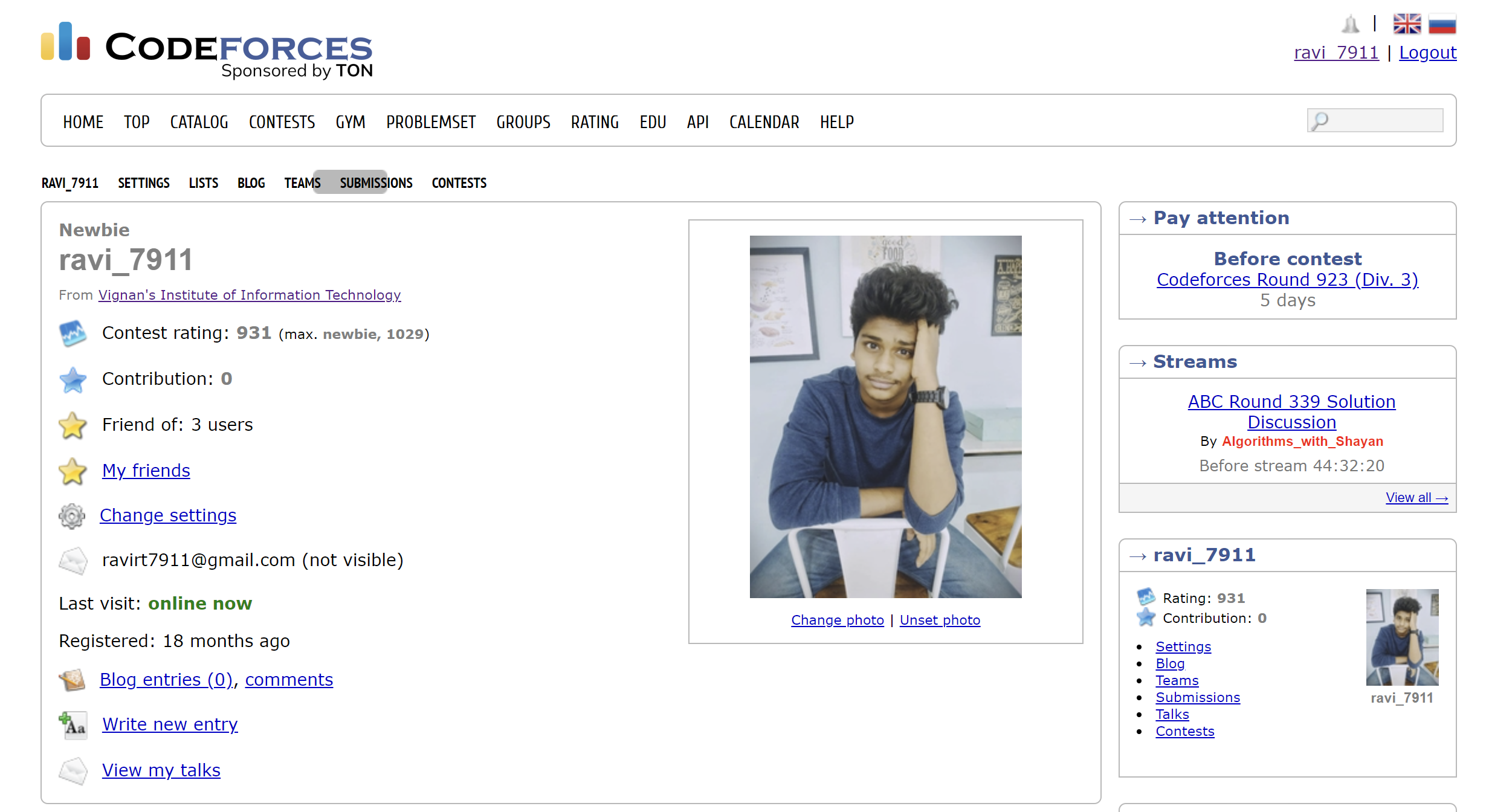Select the RAVI_7911 profile tab

[x=69, y=183]
